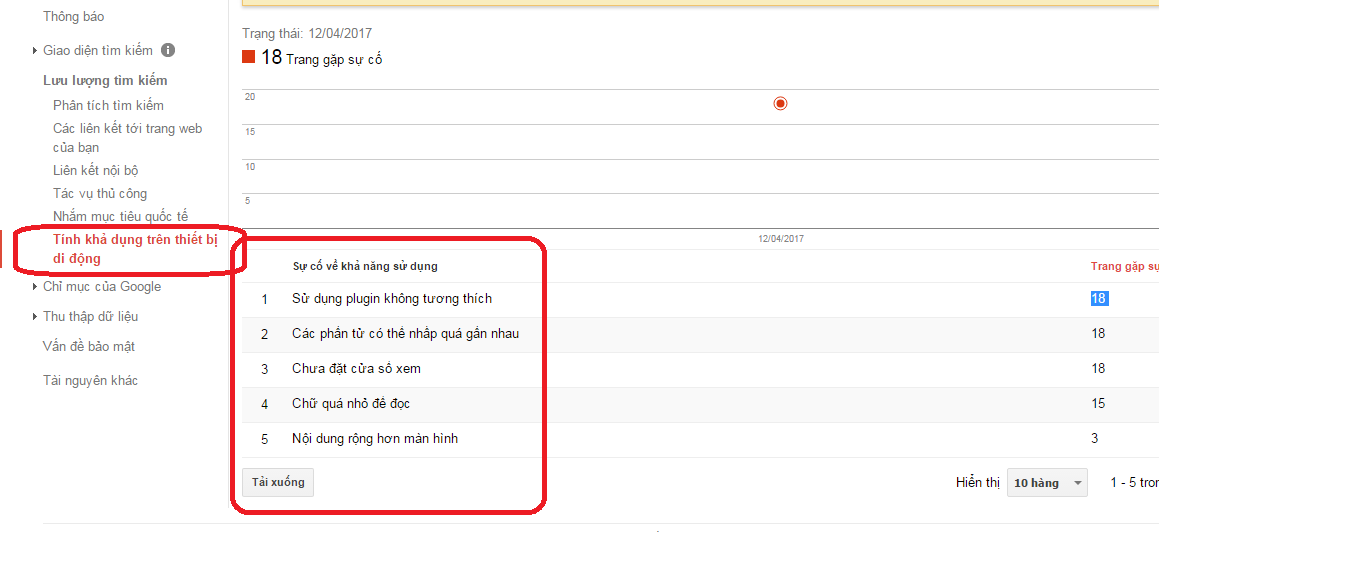
Task: Go to Liên kết nội bộ
Action: 96,171
